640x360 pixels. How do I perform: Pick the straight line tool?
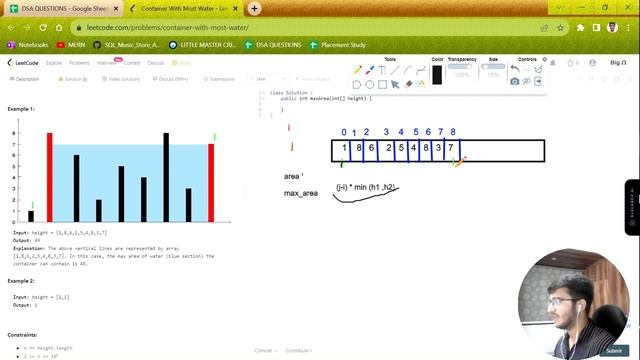click(x=395, y=71)
